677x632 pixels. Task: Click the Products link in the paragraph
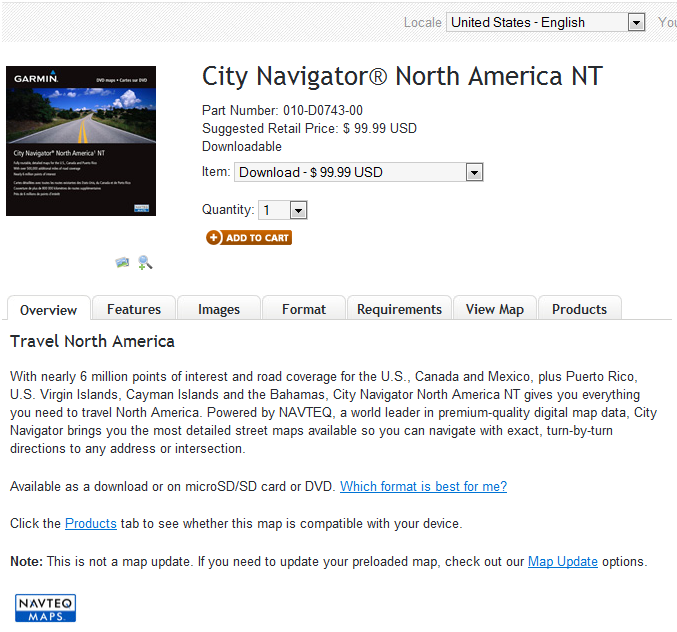pos(91,523)
